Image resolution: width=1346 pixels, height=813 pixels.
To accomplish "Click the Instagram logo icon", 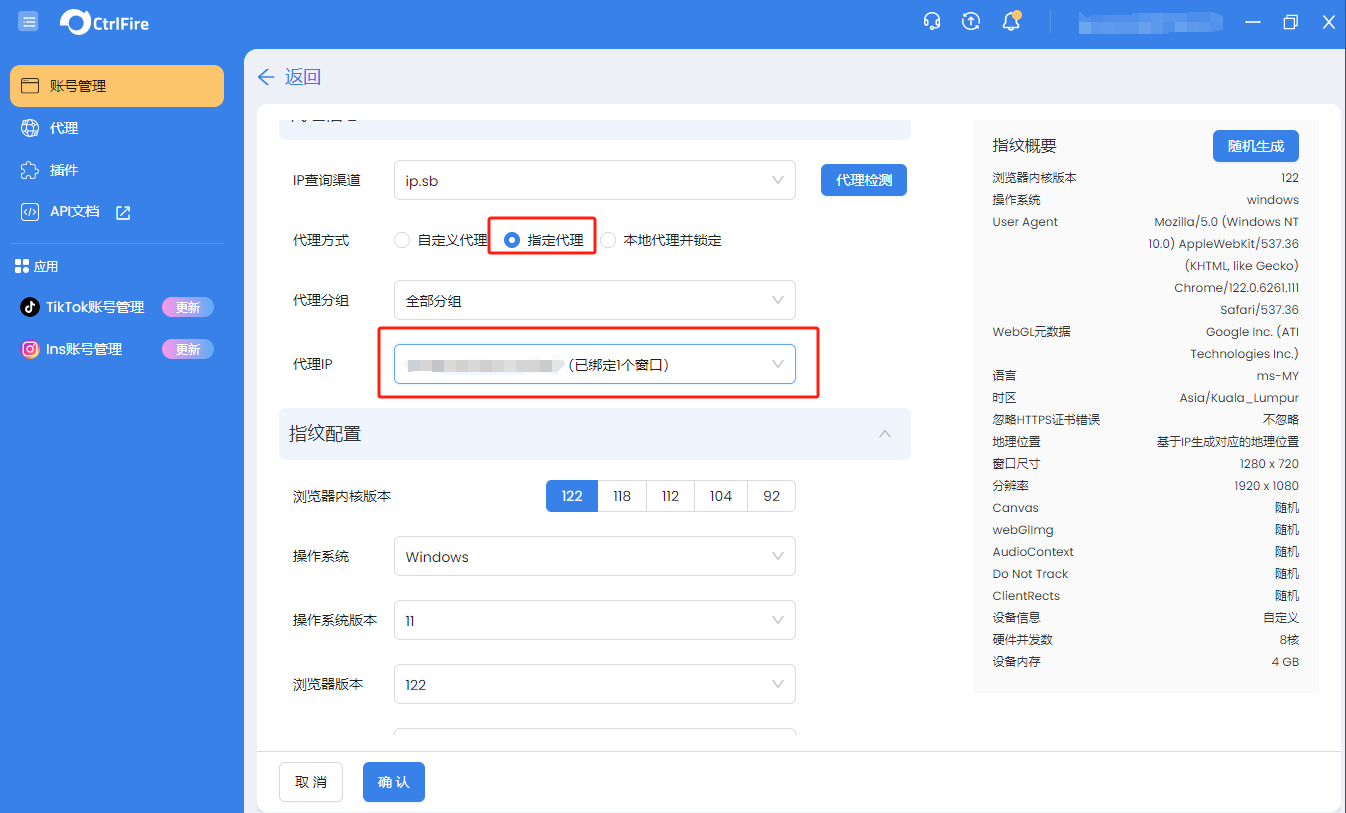I will pyautogui.click(x=30, y=349).
